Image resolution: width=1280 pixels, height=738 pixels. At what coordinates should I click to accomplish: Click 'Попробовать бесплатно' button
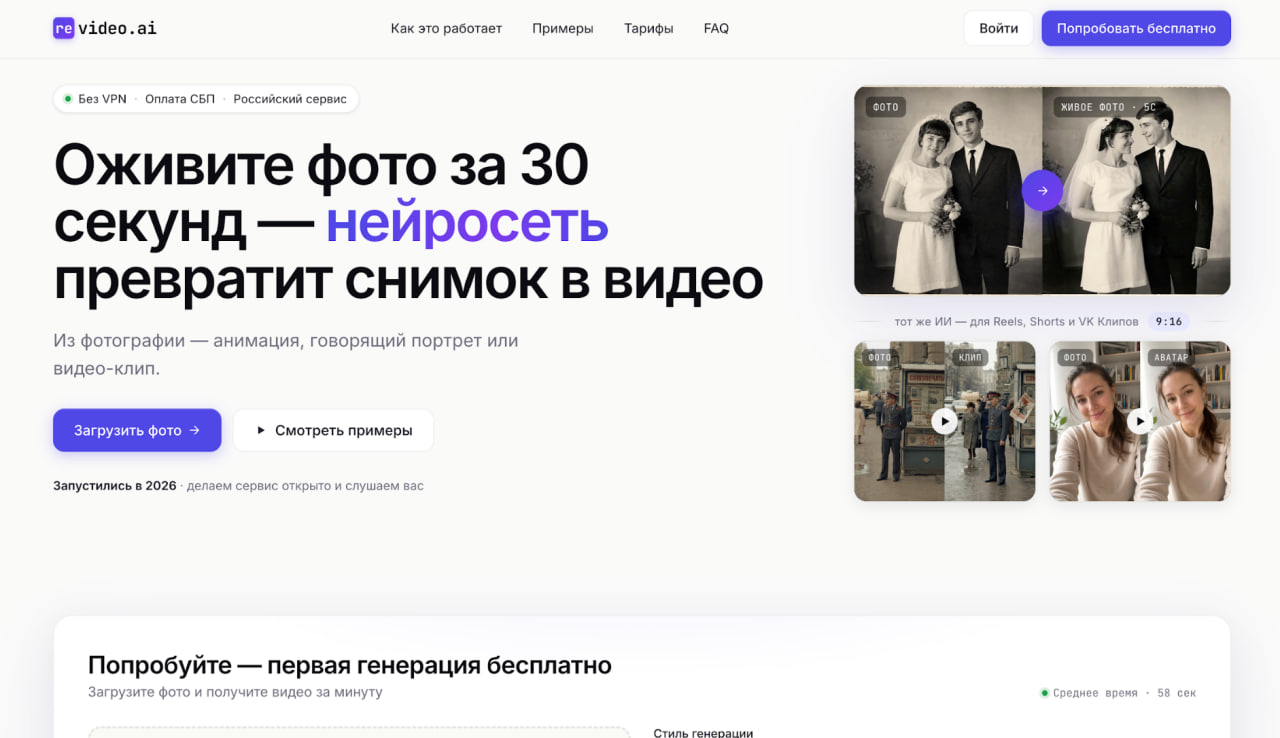1136,28
